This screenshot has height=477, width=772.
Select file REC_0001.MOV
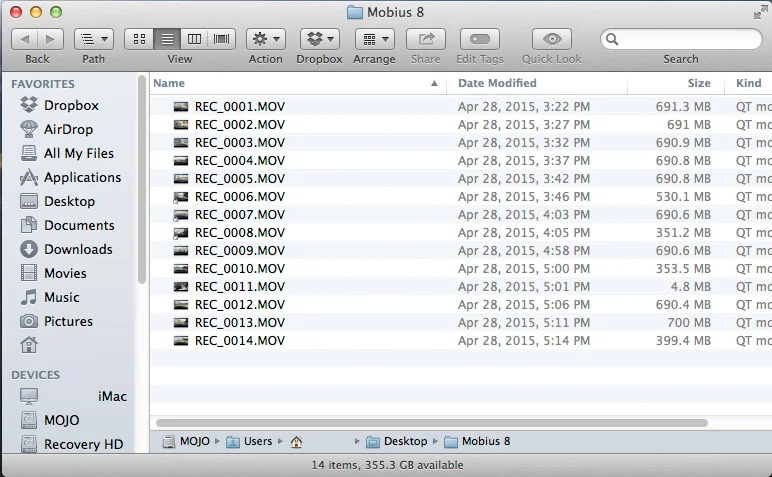(x=239, y=107)
